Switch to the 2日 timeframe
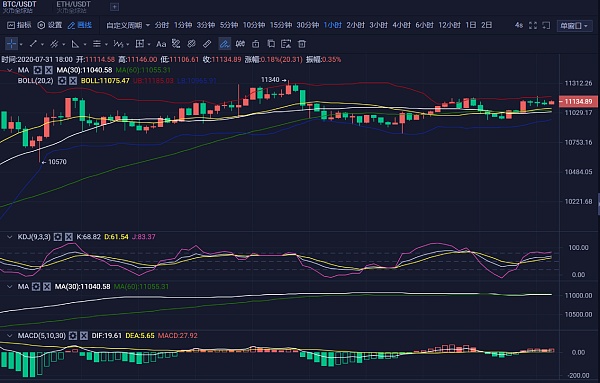This screenshot has height=383, width=600. point(486,25)
